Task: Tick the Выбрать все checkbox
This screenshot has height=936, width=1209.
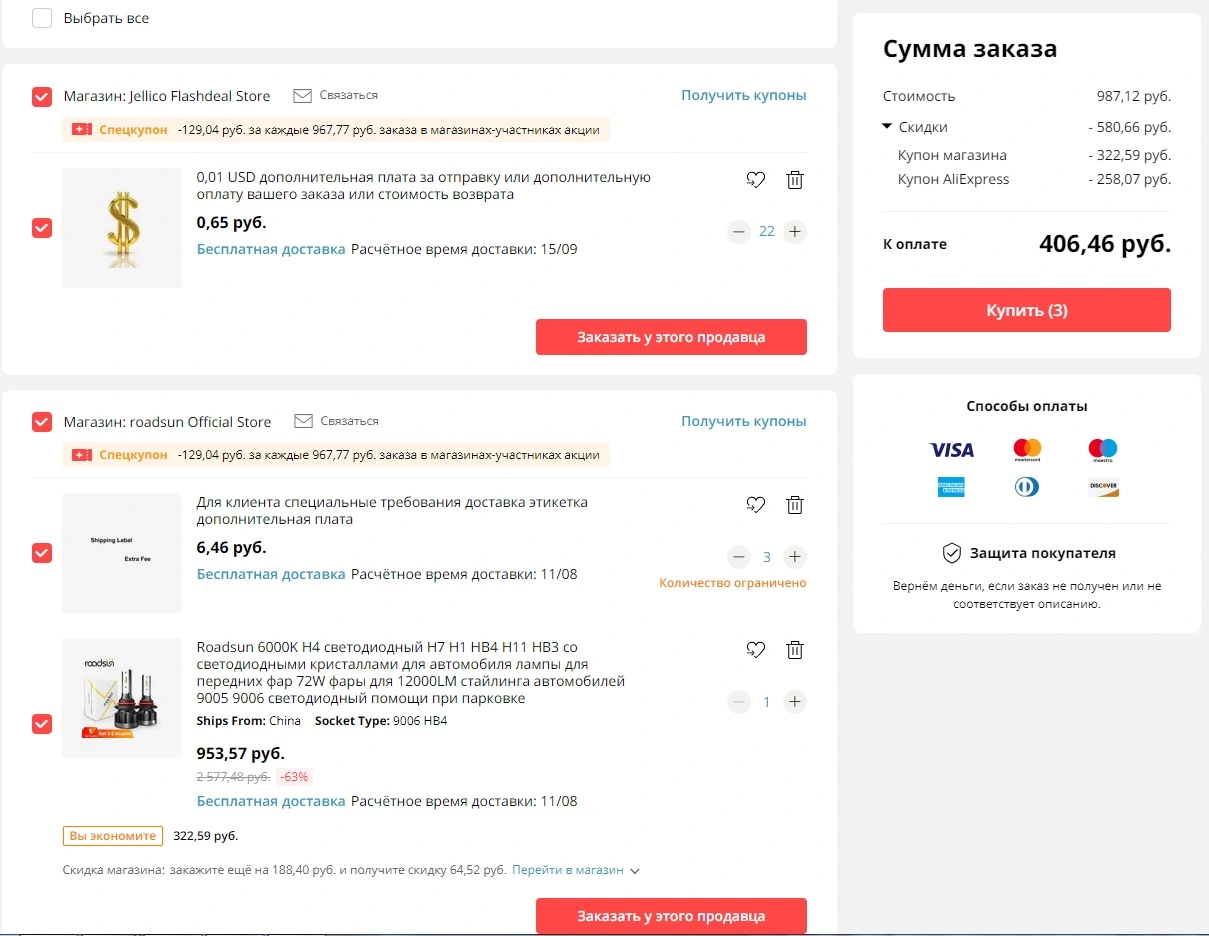Action: click(42, 18)
